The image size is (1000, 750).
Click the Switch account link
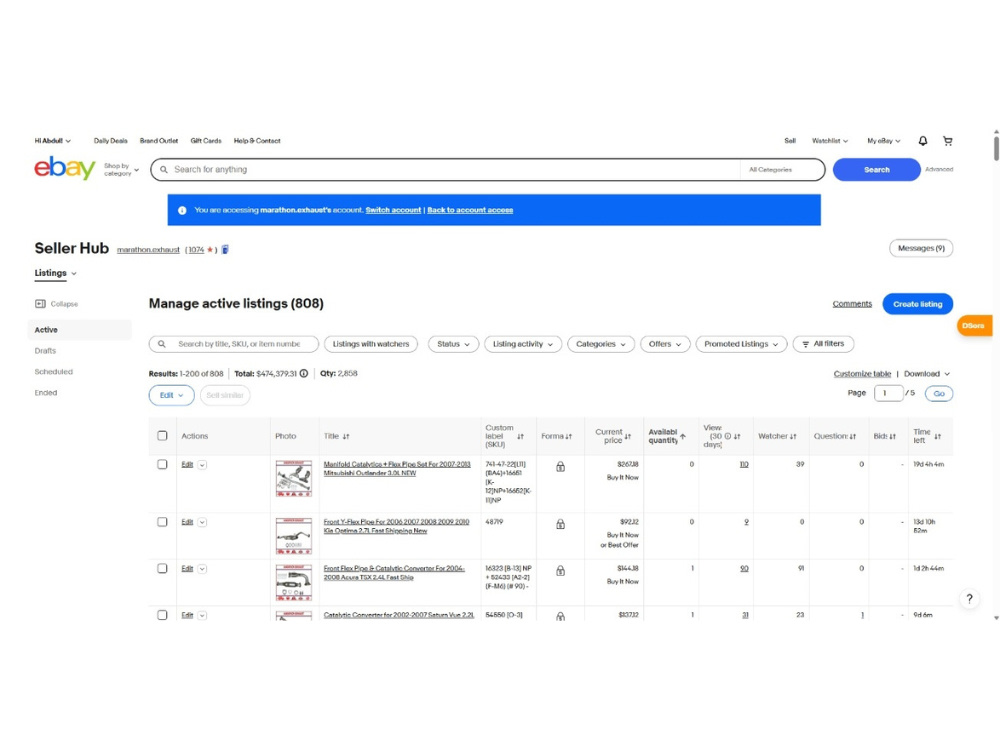click(393, 210)
